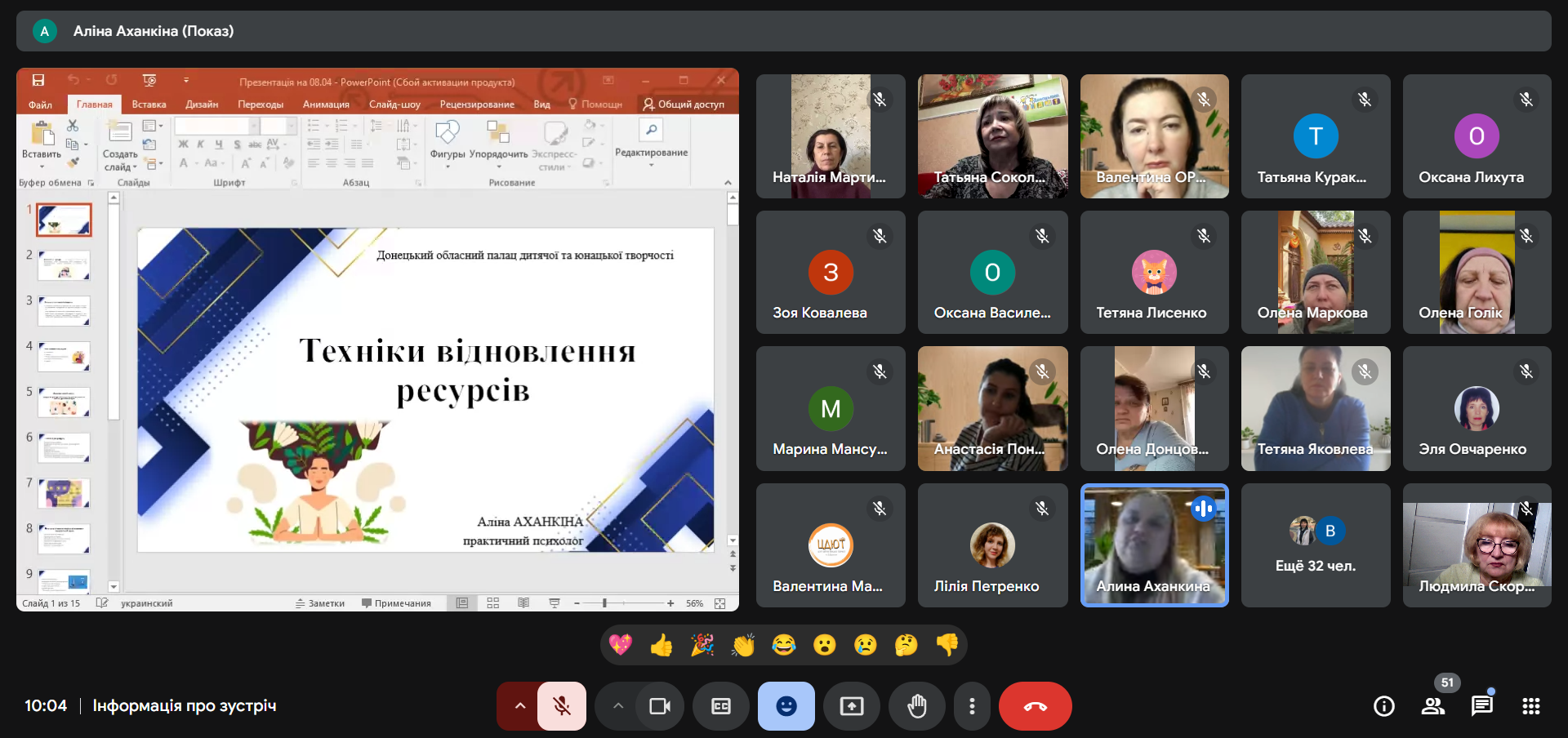Send the clapping hands reaction
The height and width of the screenshot is (738, 1568).
[743, 645]
